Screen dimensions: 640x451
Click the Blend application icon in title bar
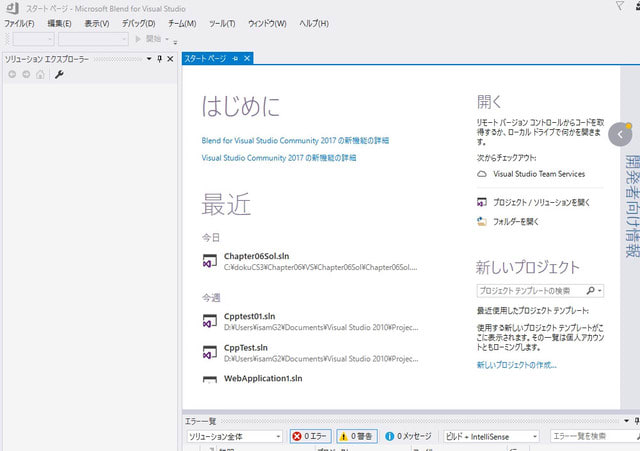tap(12, 7)
